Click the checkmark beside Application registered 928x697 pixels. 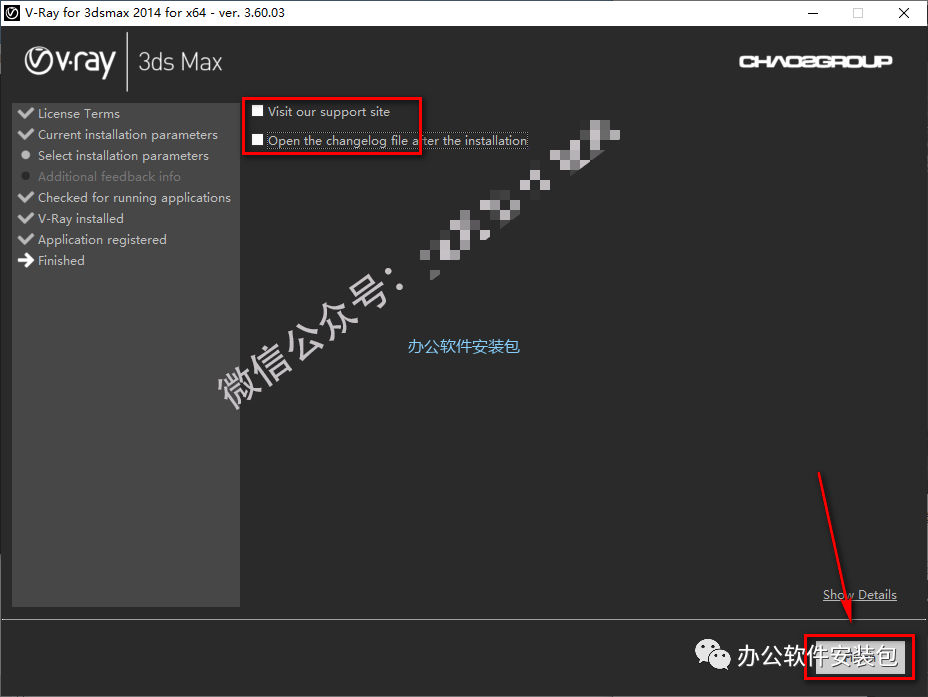point(25,239)
